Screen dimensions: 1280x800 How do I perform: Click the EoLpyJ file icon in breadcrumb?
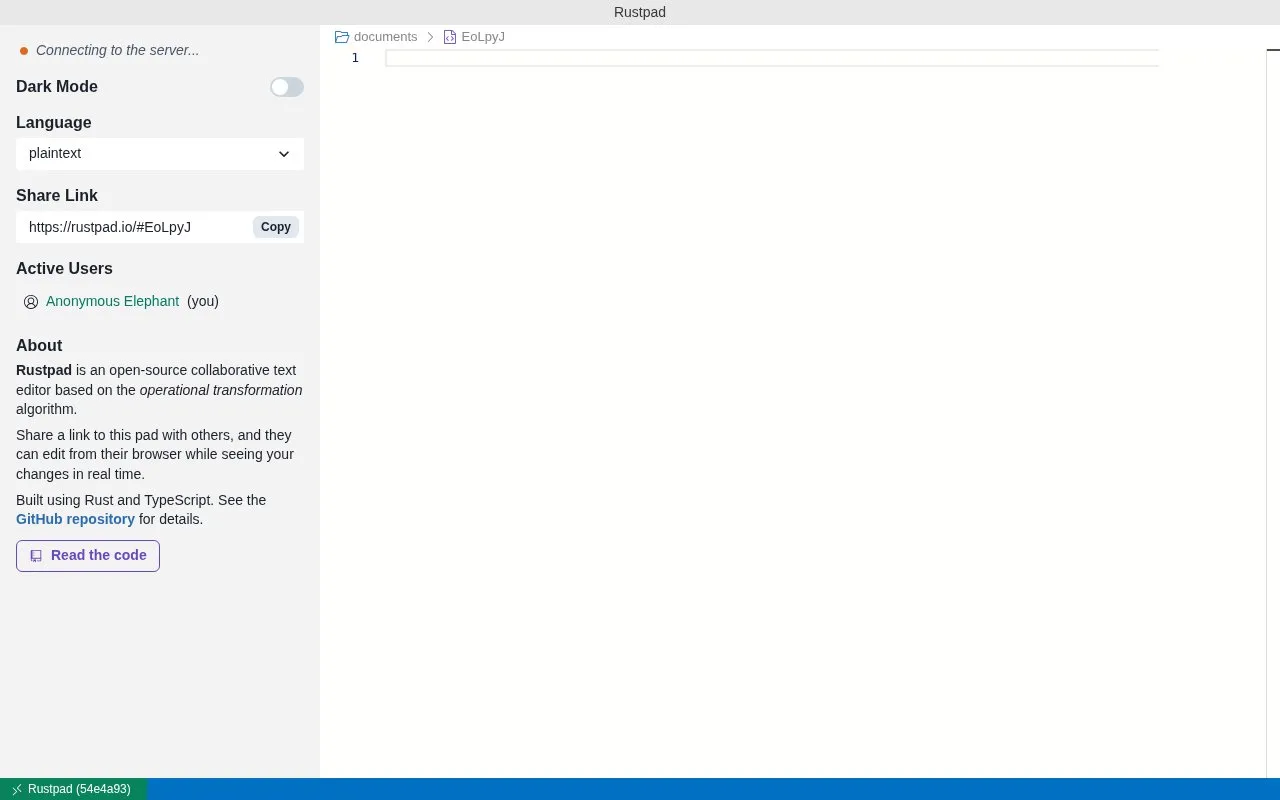450,37
